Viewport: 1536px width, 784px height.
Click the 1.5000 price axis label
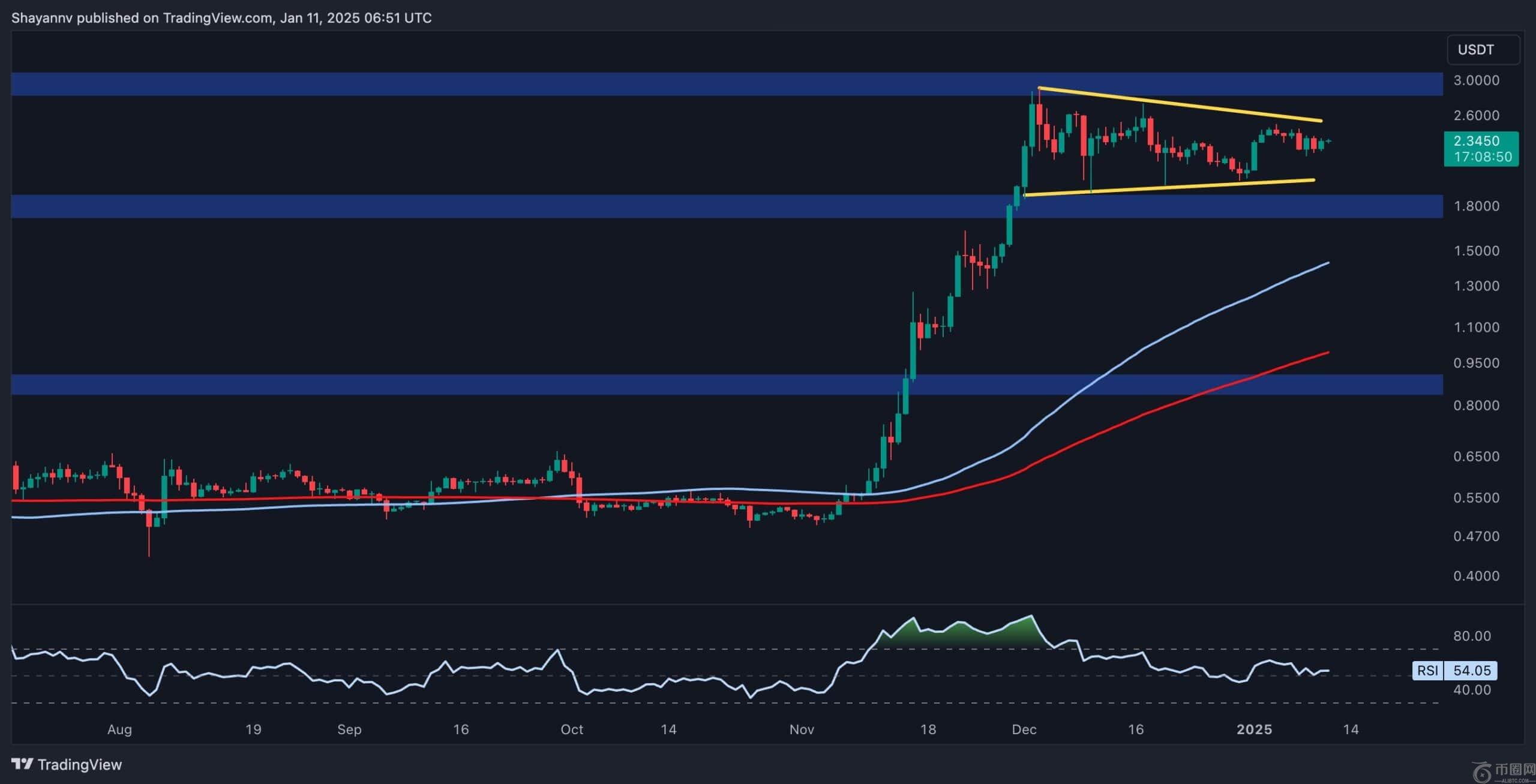tap(1476, 251)
